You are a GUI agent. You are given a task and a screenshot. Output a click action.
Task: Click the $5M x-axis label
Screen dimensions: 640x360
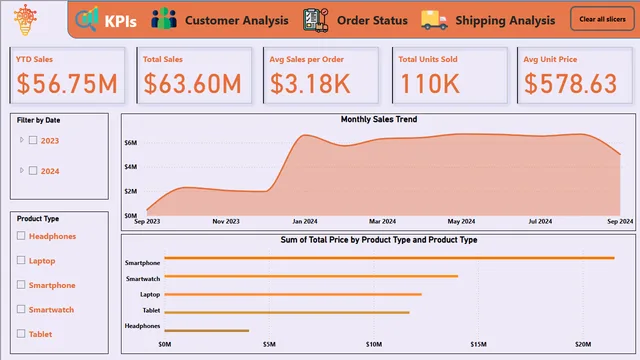click(x=269, y=344)
